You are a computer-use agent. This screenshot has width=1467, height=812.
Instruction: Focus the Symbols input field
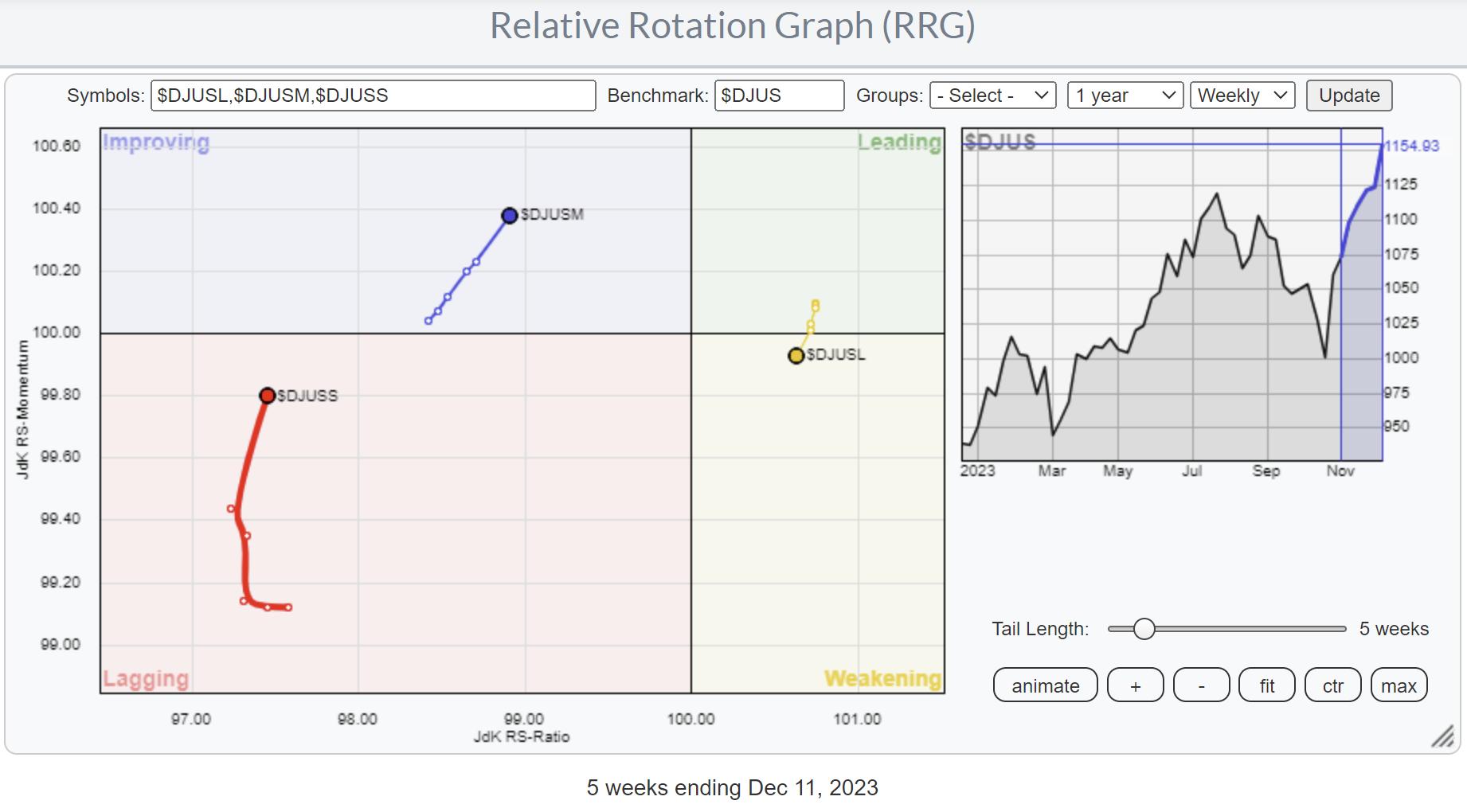click(x=373, y=96)
